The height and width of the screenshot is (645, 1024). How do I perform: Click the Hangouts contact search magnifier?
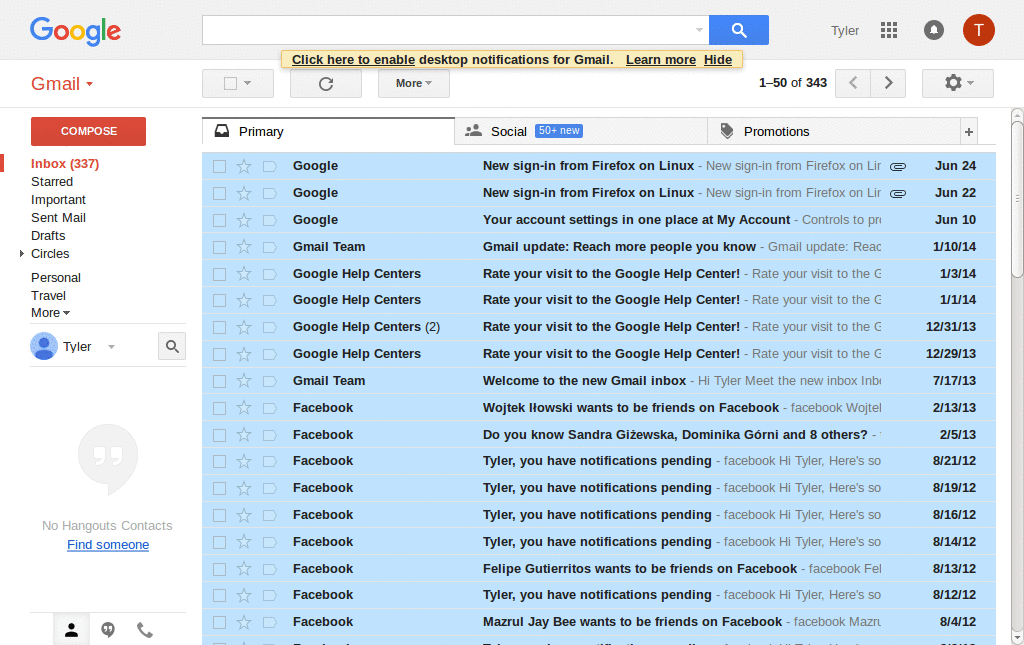click(x=171, y=345)
